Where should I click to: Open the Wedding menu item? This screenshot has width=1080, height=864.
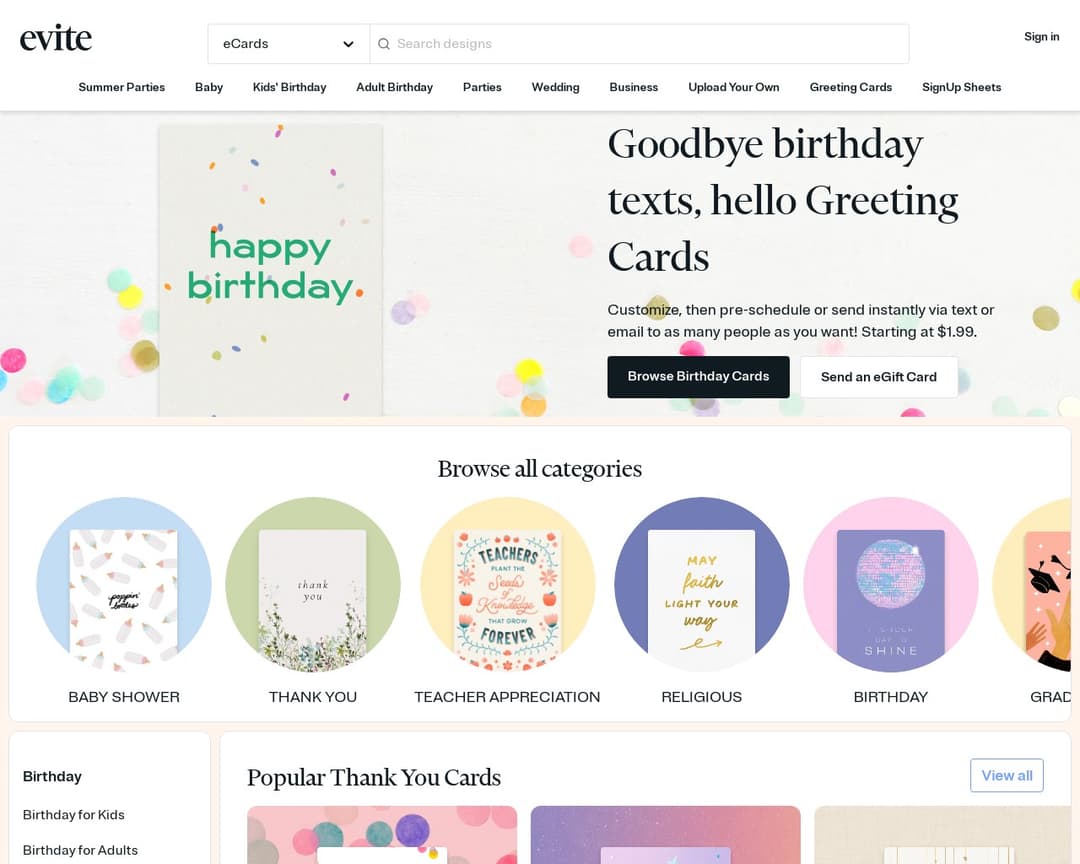pos(555,88)
